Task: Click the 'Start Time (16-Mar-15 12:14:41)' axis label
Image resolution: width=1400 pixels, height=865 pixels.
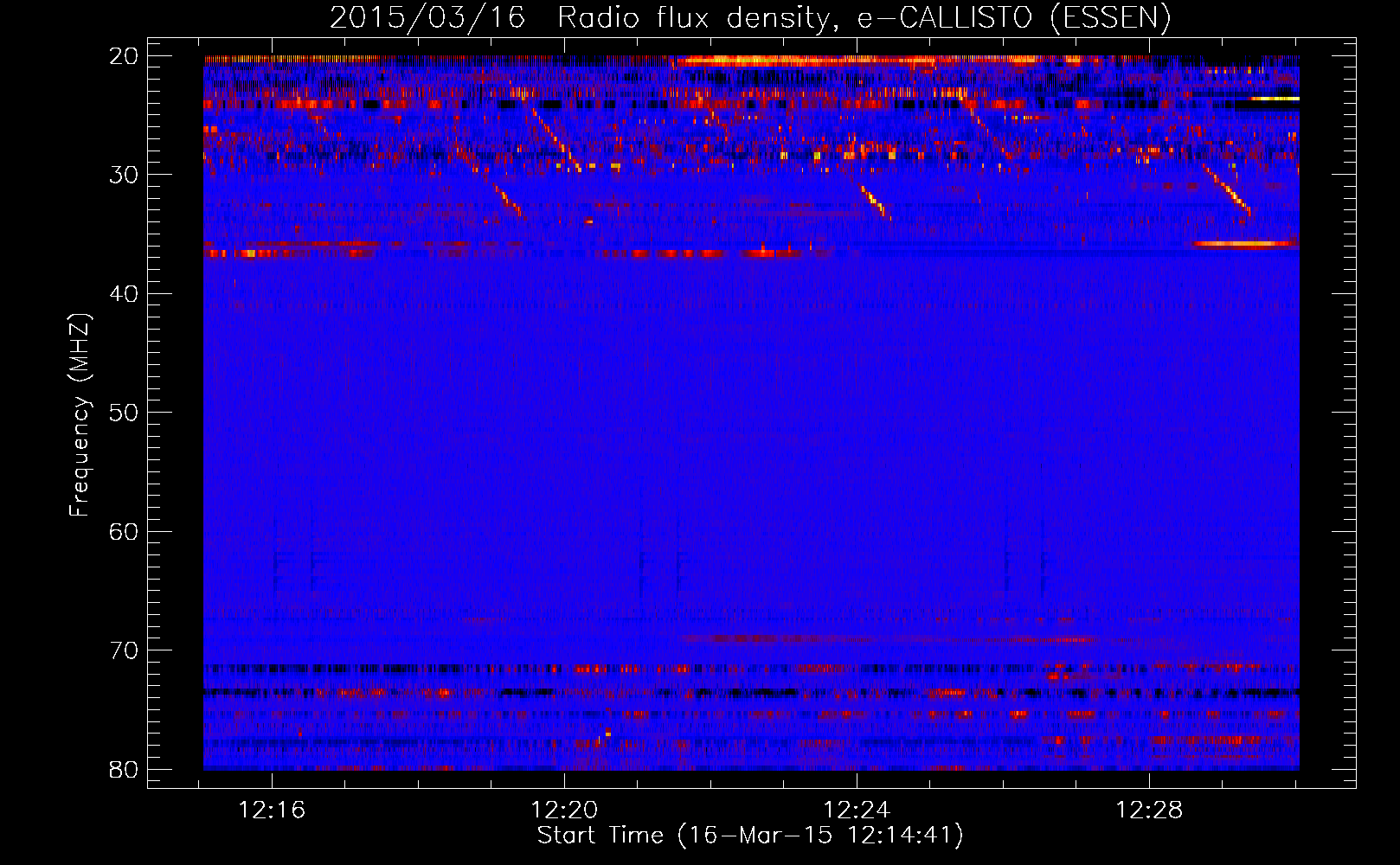Action: pos(750,836)
